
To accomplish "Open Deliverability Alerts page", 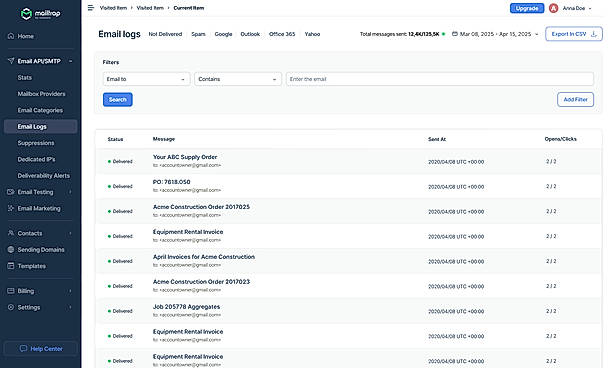I will (44, 176).
